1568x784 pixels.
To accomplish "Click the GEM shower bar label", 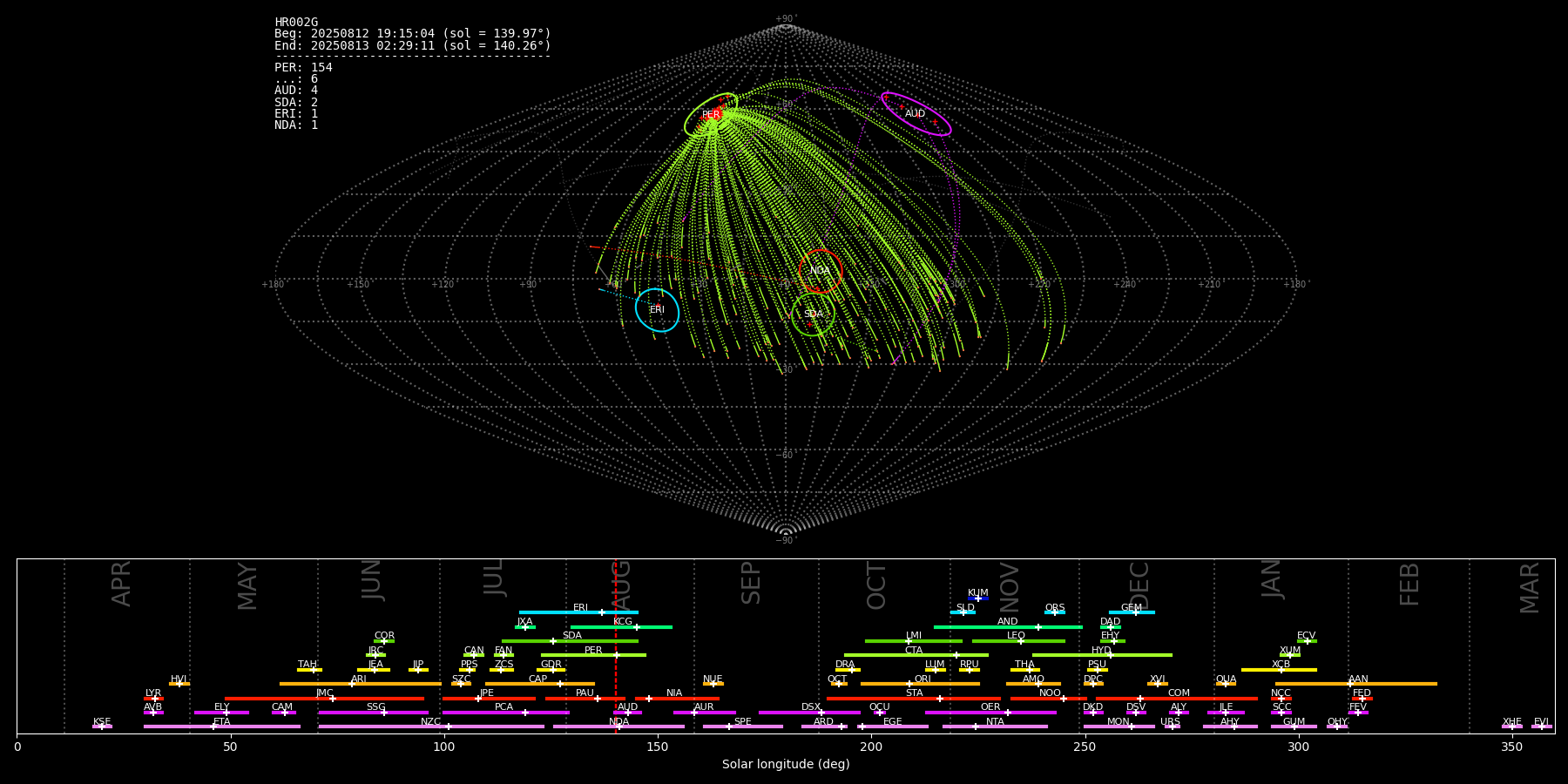I will [x=1132, y=608].
